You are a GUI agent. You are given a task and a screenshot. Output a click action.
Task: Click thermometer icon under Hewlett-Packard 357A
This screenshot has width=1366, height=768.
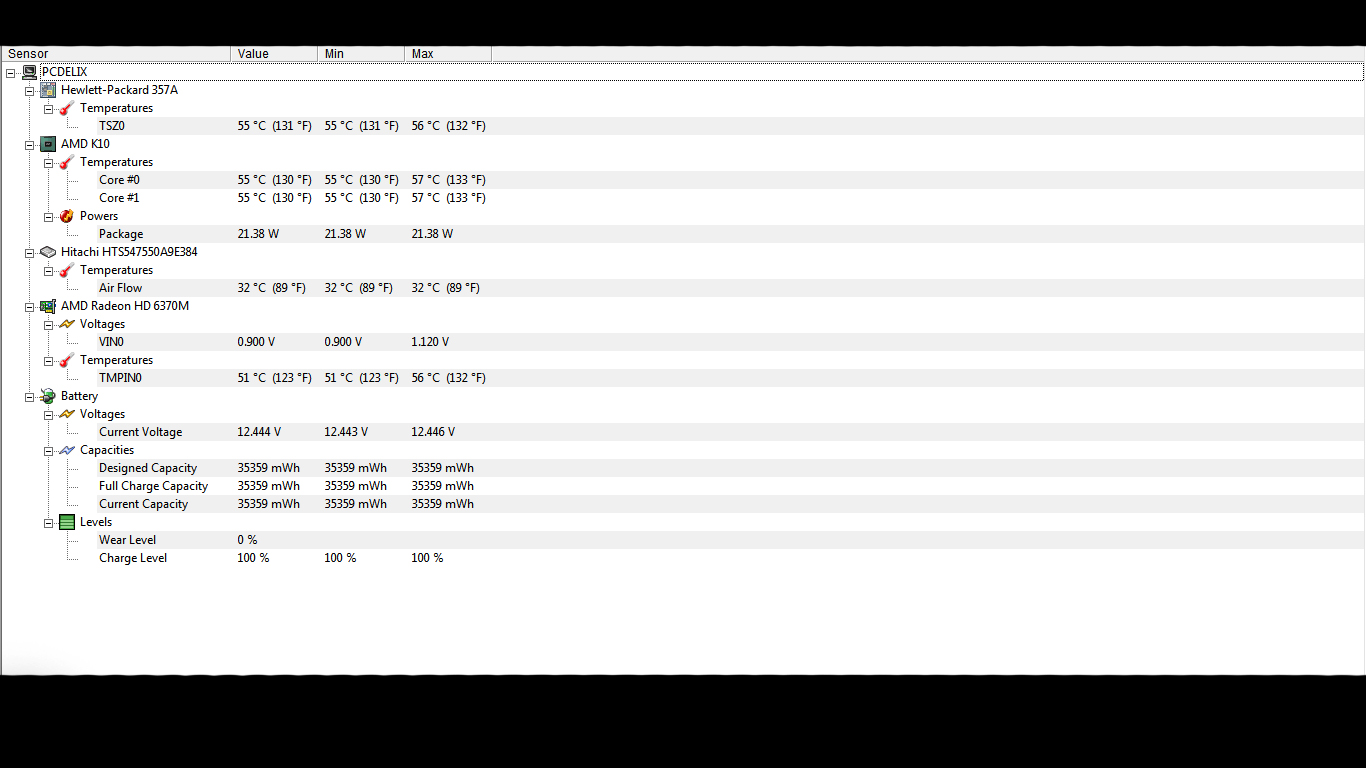(67, 108)
